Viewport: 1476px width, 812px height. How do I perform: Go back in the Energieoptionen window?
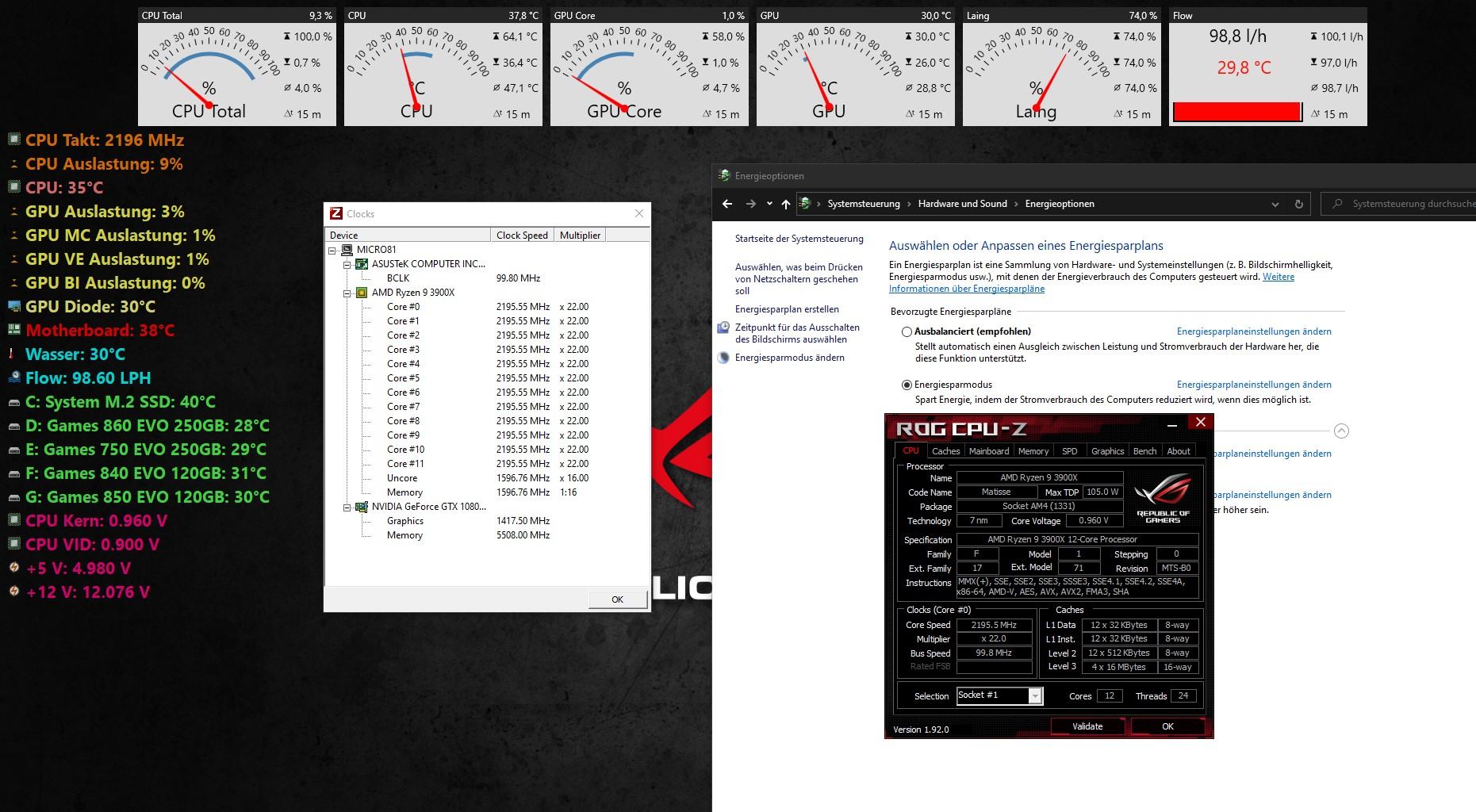[727, 204]
